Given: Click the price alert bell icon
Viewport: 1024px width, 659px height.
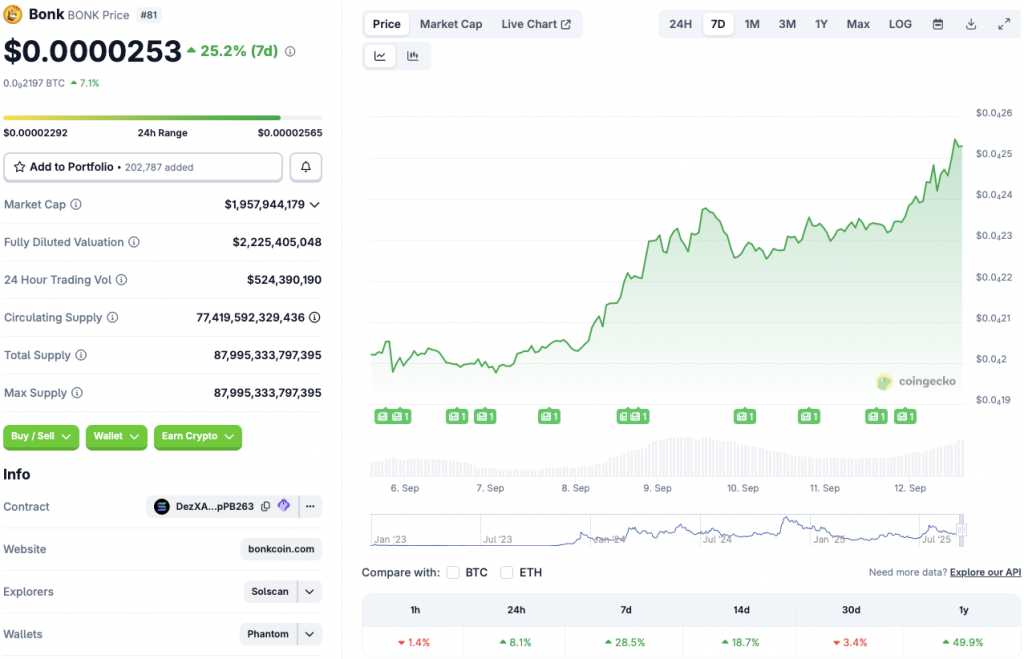Looking at the screenshot, I should point(306,167).
